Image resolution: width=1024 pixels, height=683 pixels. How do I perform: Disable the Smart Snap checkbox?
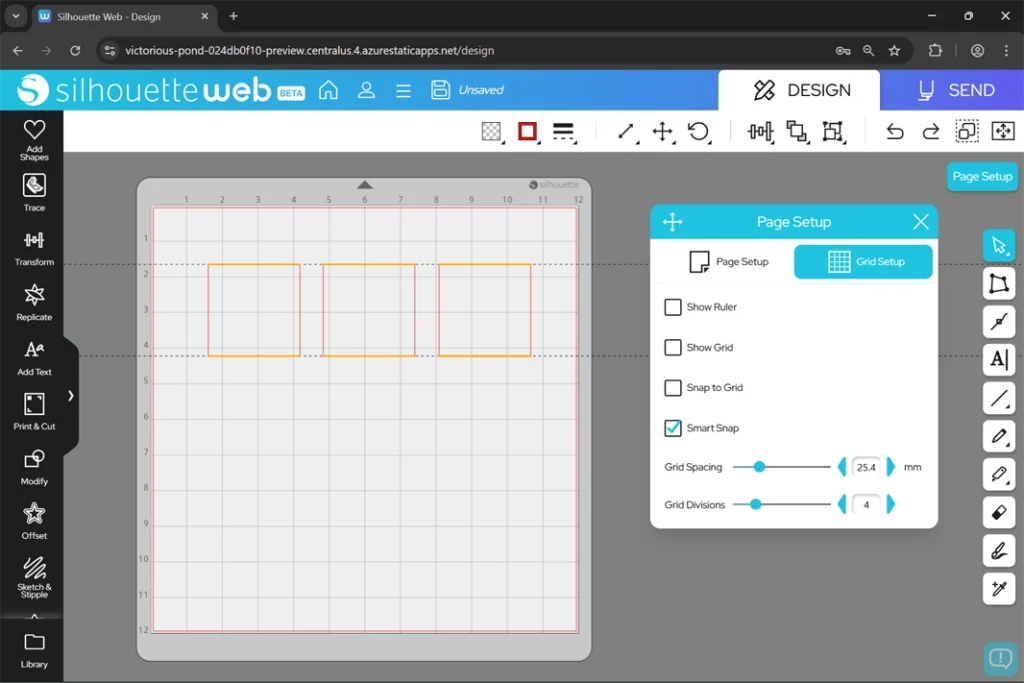click(x=673, y=428)
